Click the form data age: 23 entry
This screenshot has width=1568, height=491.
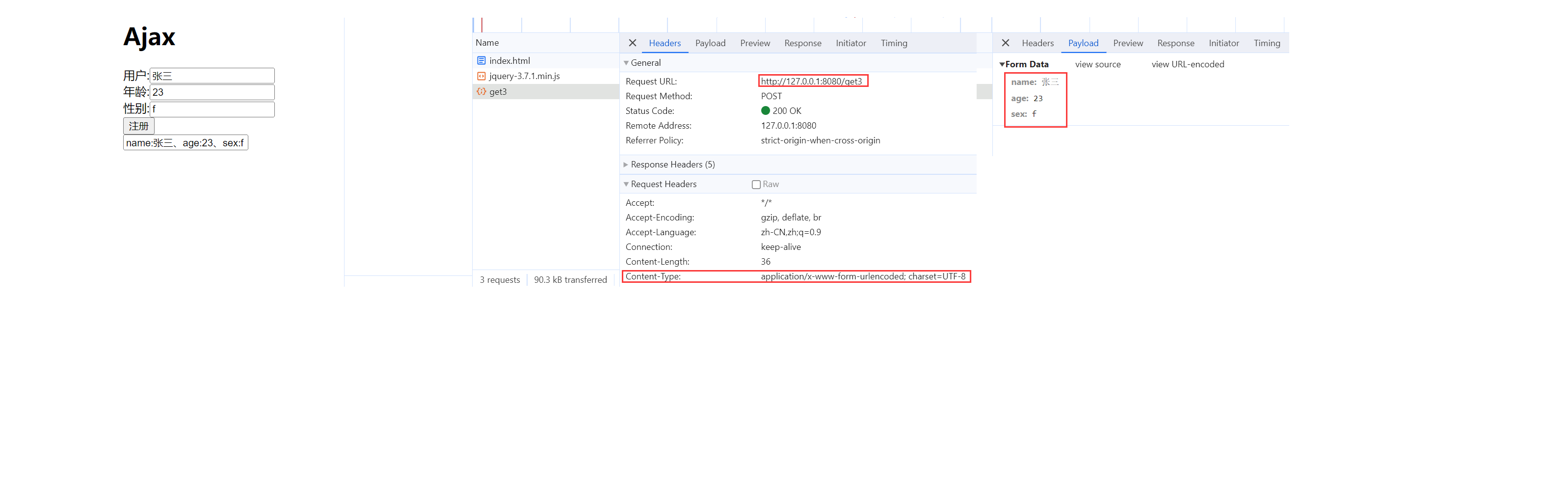(x=1027, y=98)
